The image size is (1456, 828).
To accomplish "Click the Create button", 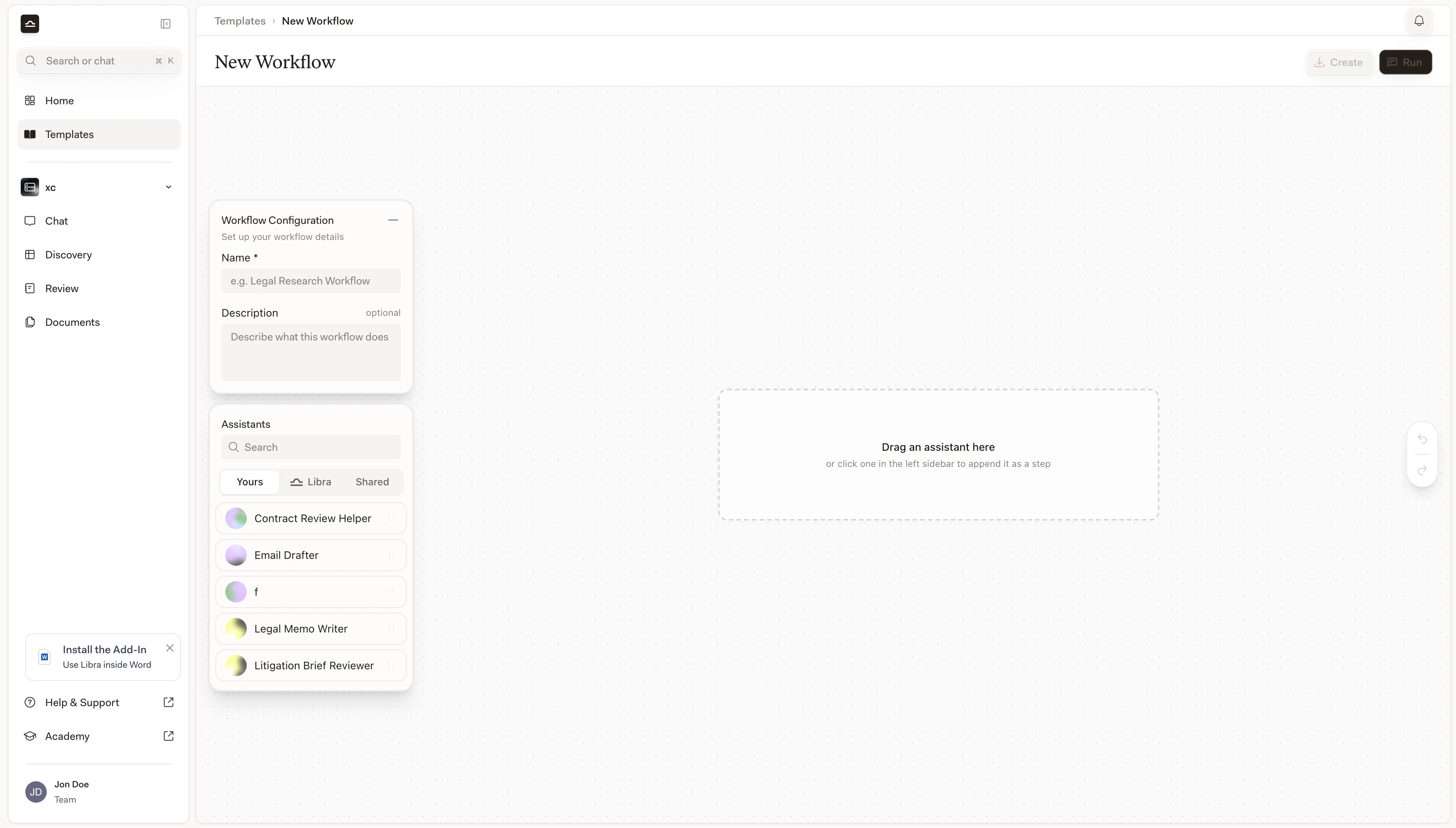I will click(x=1339, y=62).
